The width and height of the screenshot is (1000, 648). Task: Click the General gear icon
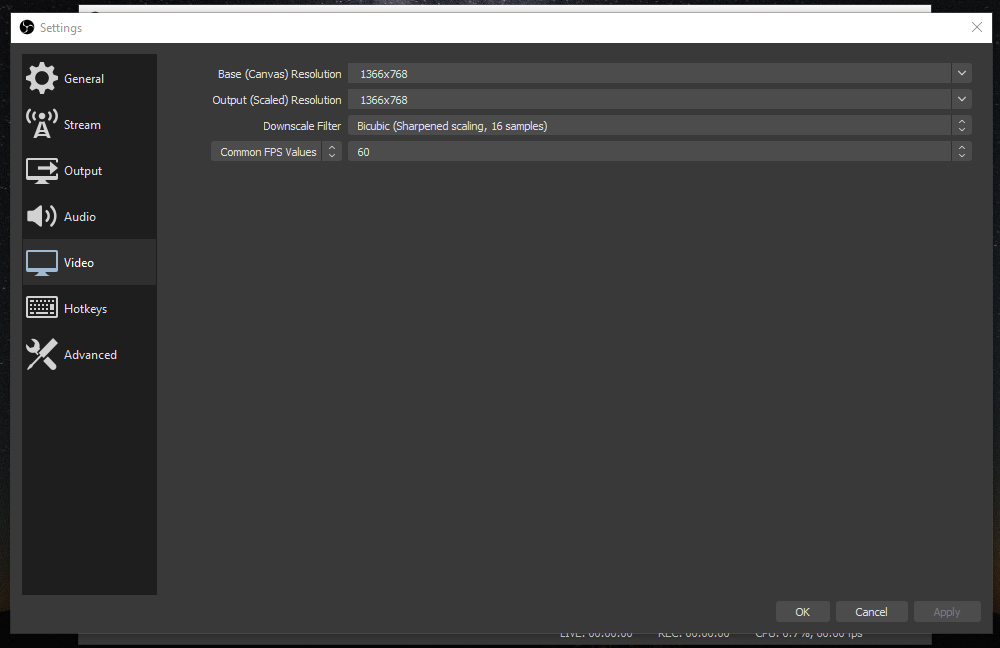pyautogui.click(x=42, y=79)
